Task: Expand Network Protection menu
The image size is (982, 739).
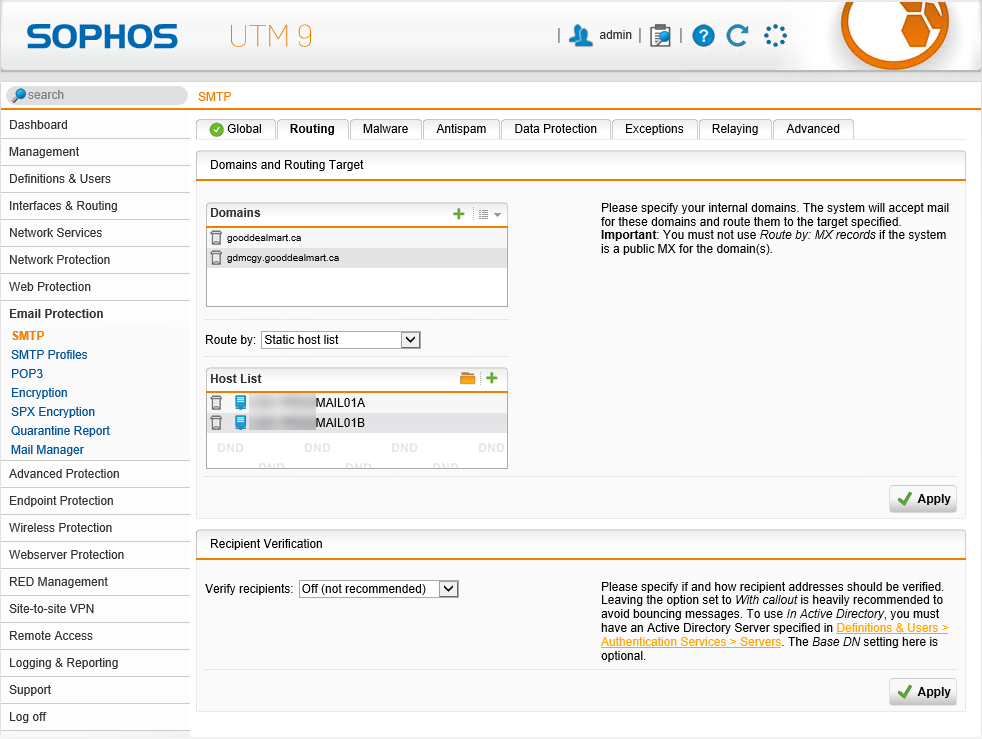Action: (96, 260)
